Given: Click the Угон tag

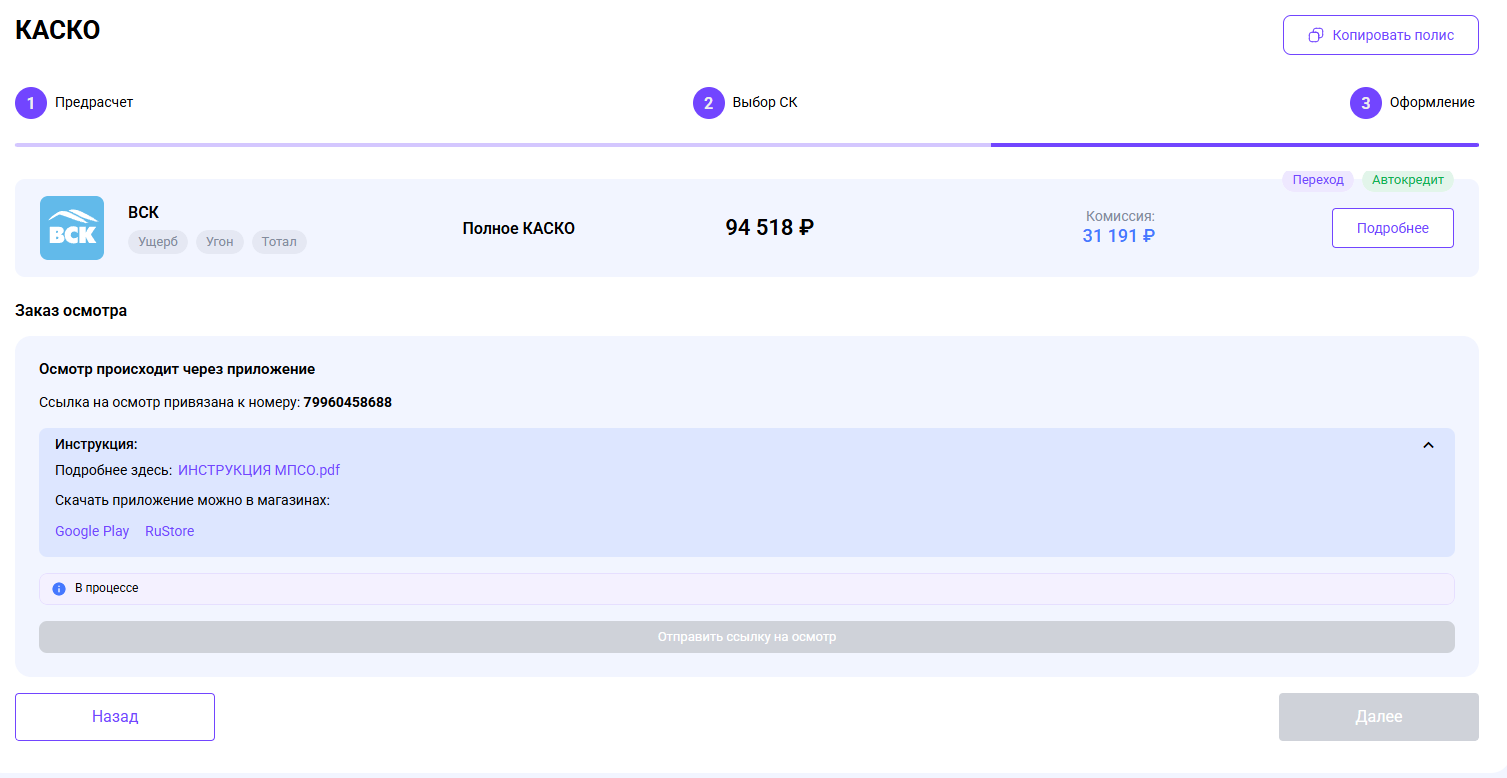Looking at the screenshot, I should pyautogui.click(x=220, y=242).
